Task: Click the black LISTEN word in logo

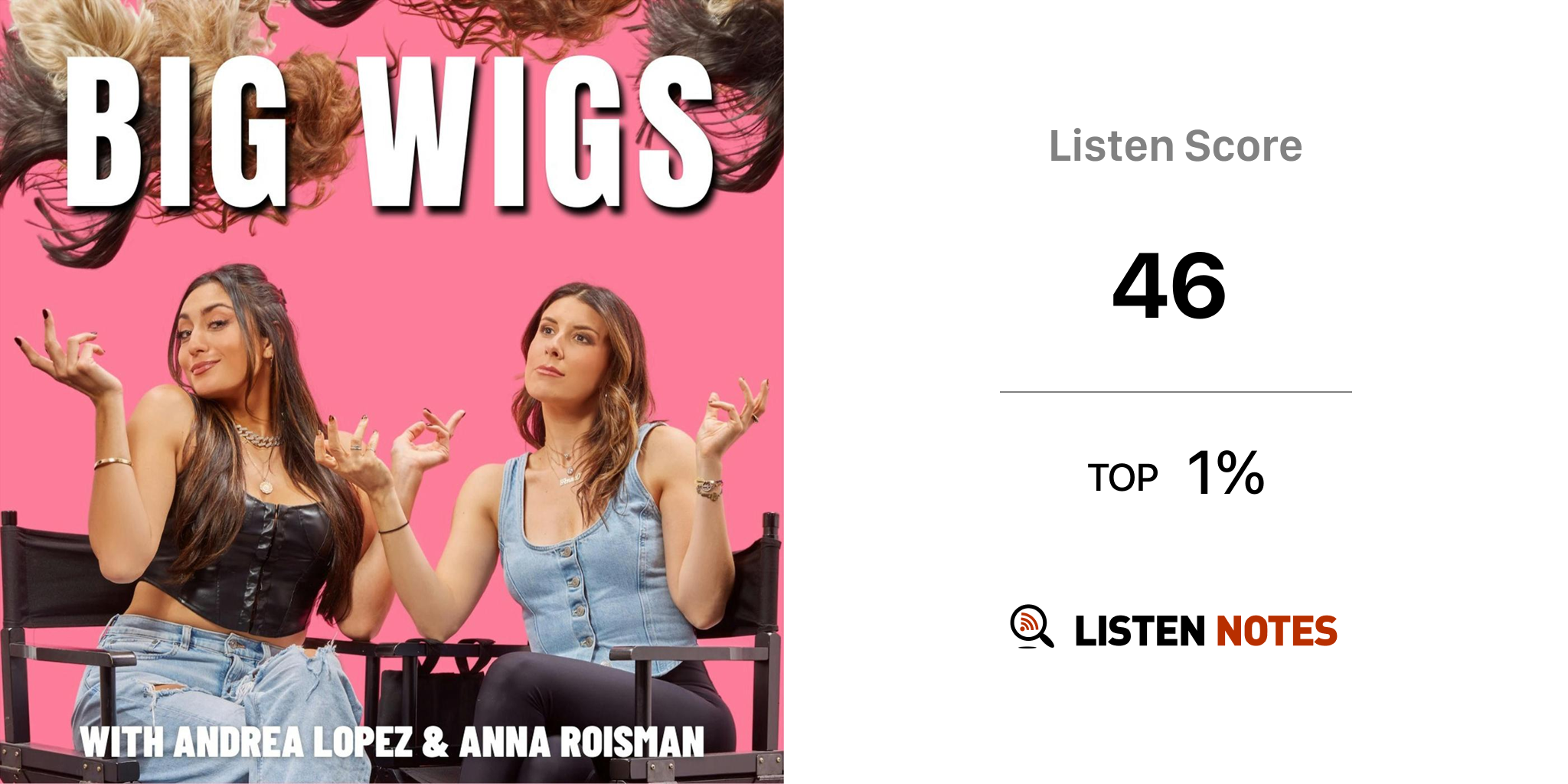Action: (x=1140, y=631)
